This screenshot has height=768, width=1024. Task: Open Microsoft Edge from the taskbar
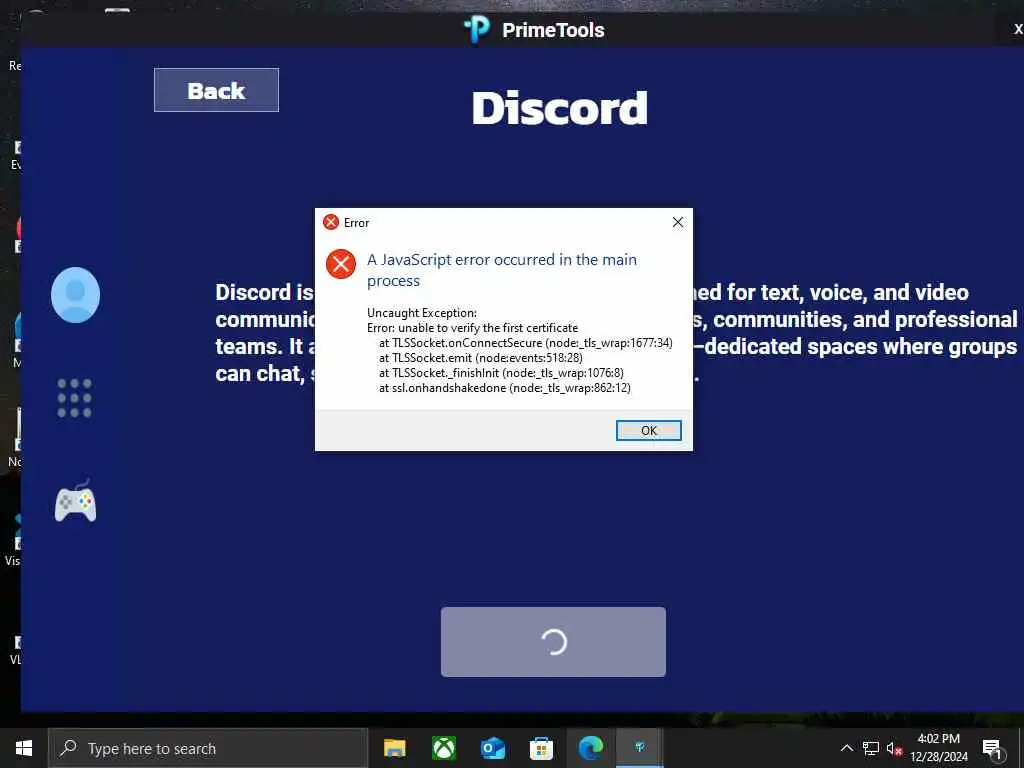590,748
